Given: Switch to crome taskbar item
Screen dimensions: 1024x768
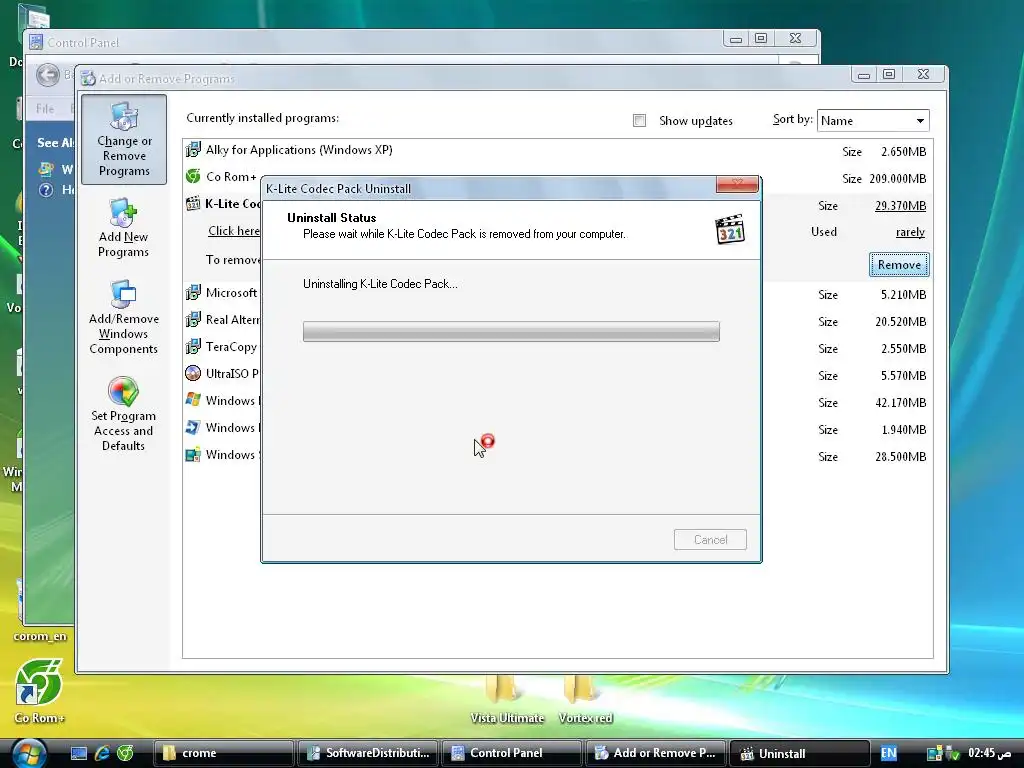Looking at the screenshot, I should pos(223,753).
